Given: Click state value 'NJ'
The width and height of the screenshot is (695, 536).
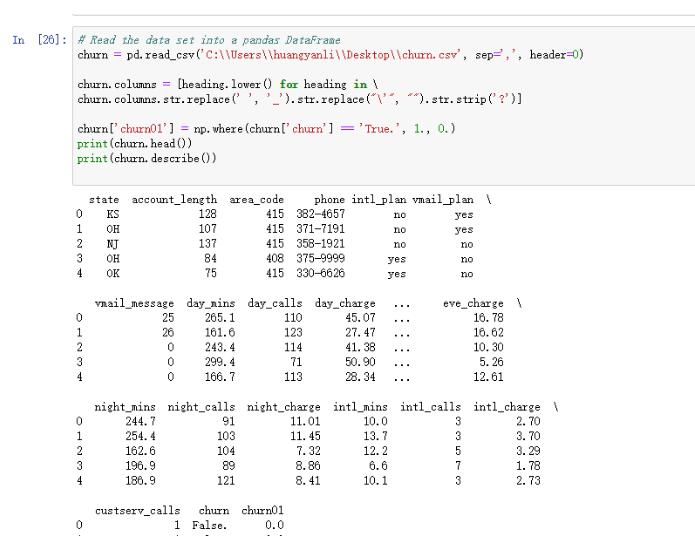Looking at the screenshot, I should [x=113, y=244].
